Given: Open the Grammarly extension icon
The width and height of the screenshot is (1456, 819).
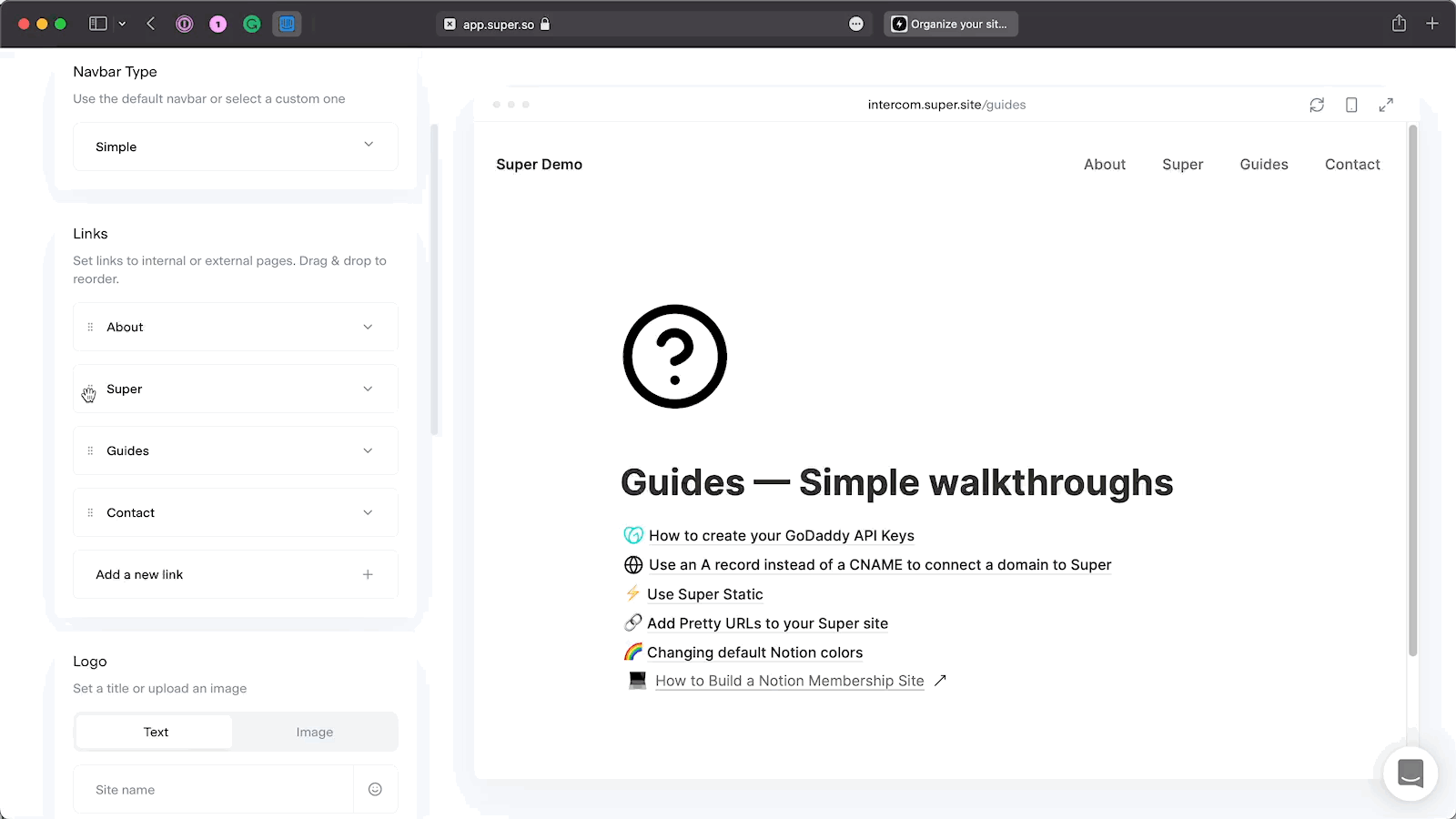Looking at the screenshot, I should tap(252, 25).
